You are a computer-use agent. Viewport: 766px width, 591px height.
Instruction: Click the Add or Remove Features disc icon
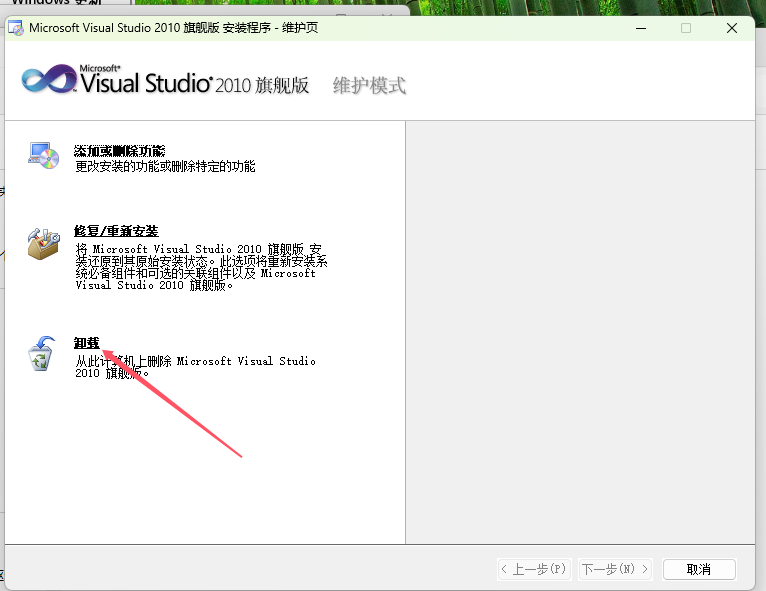pyautogui.click(x=43, y=156)
